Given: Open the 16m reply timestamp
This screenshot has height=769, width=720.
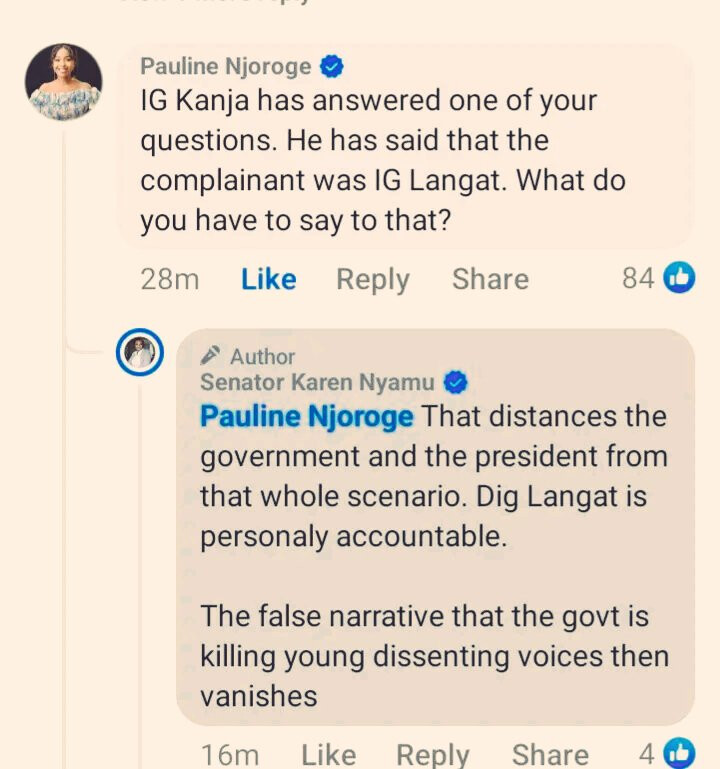Looking at the screenshot, I should point(230,754).
